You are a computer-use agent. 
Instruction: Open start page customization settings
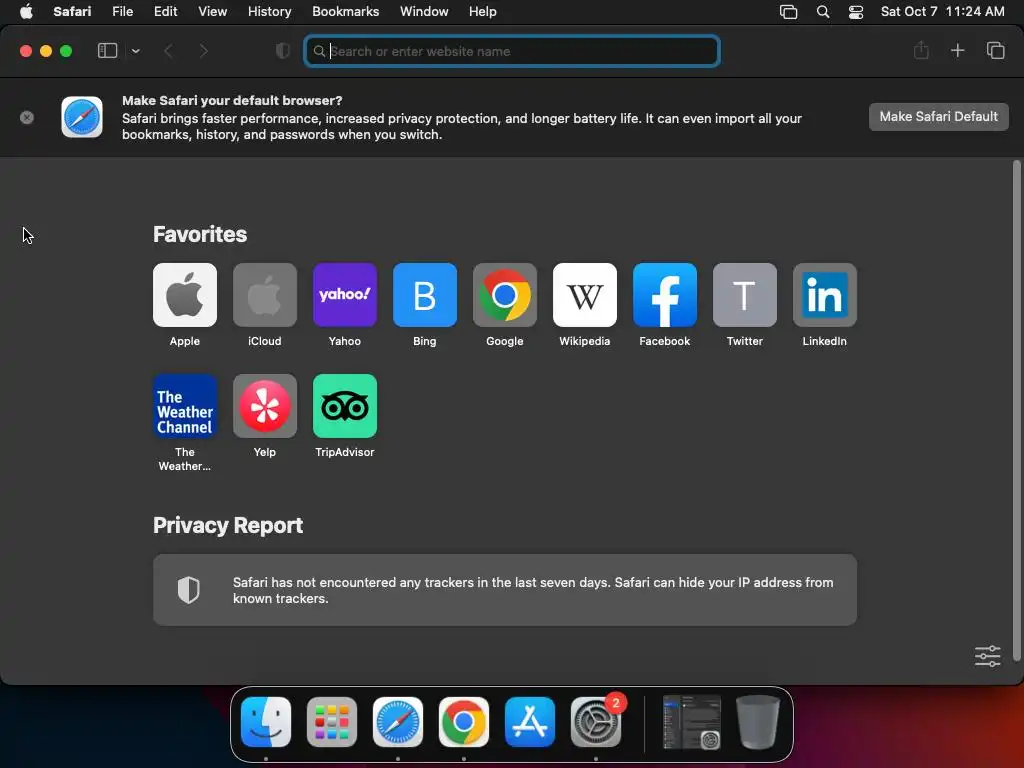pyautogui.click(x=987, y=656)
